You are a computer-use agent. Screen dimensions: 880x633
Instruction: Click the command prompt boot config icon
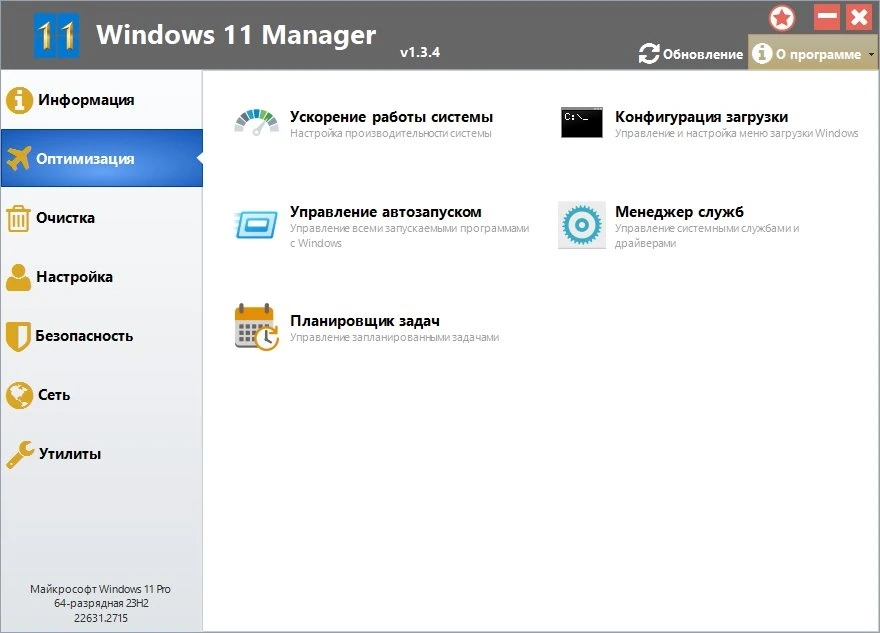[582, 122]
